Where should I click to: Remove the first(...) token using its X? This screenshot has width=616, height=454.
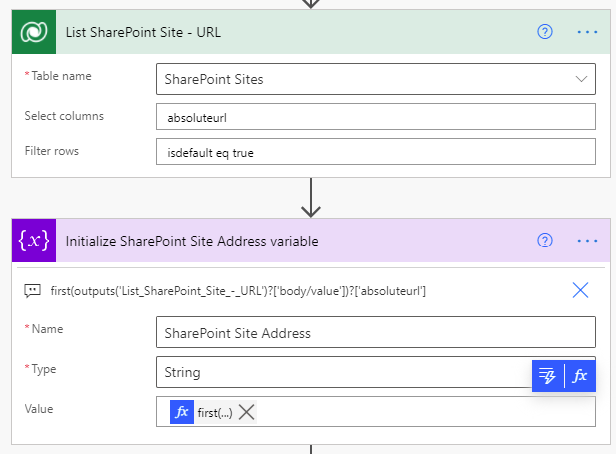246,412
